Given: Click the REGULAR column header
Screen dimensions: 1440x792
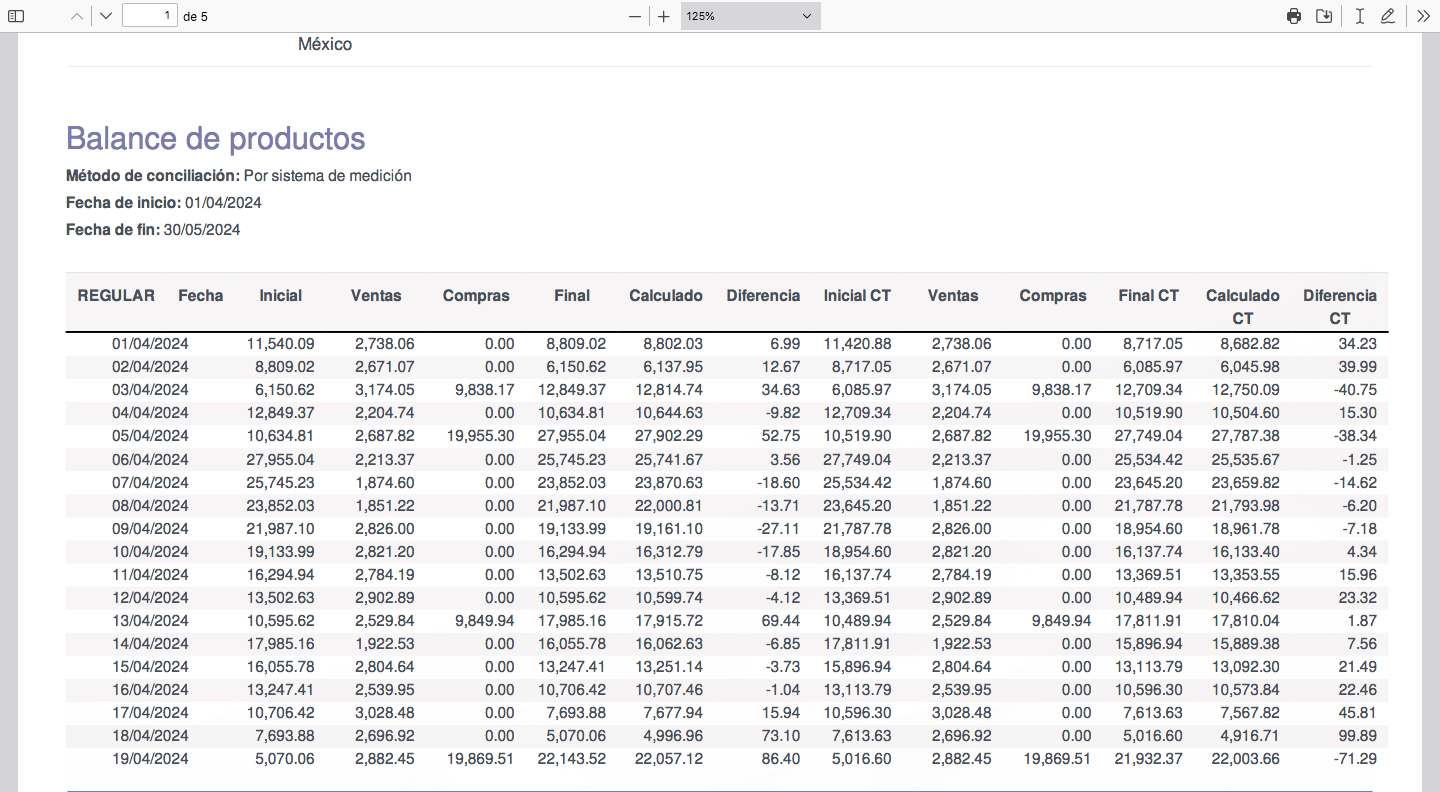Looking at the screenshot, I should 116,296.
